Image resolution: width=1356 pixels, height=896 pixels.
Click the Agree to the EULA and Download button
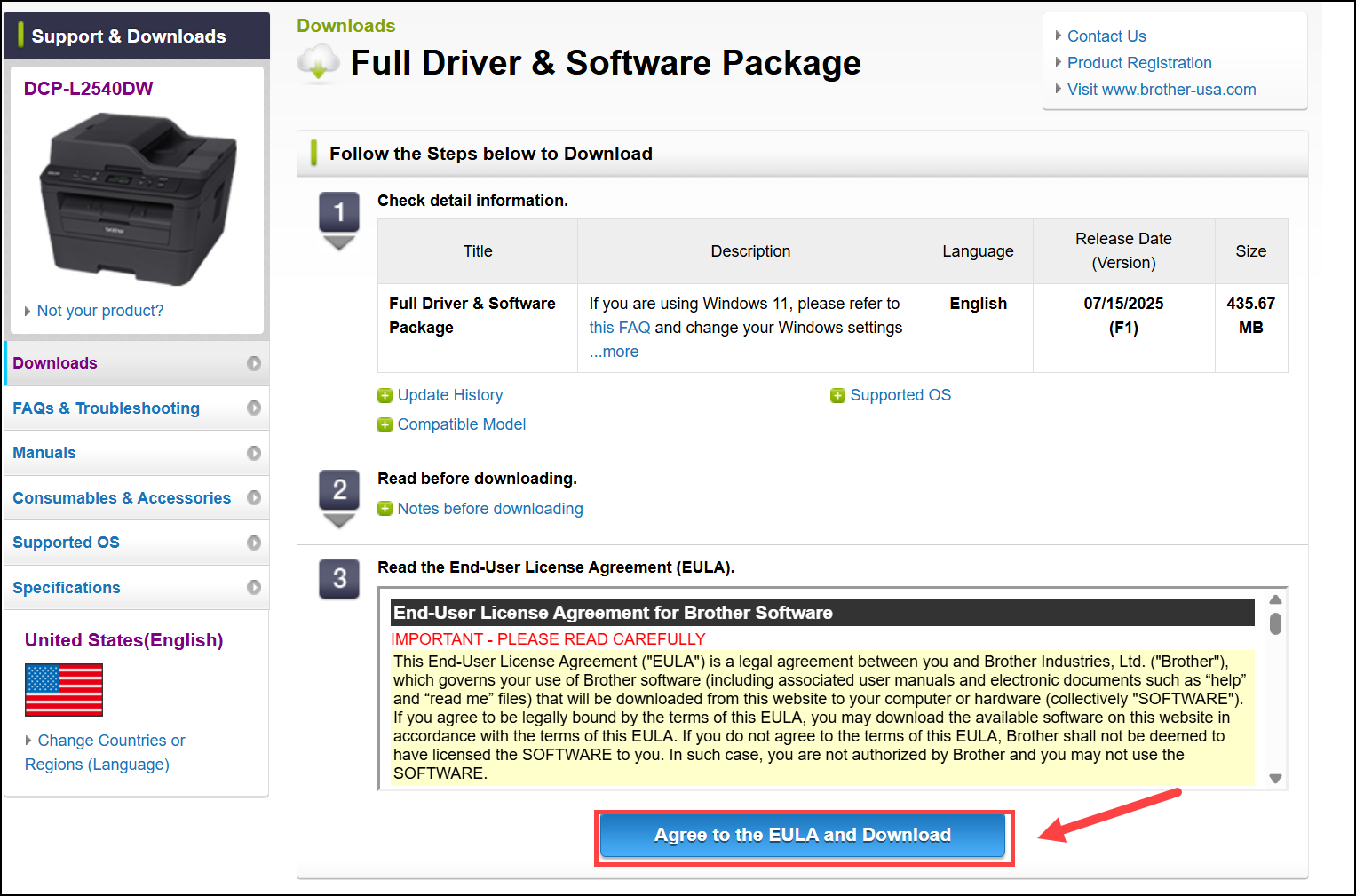pos(803,836)
